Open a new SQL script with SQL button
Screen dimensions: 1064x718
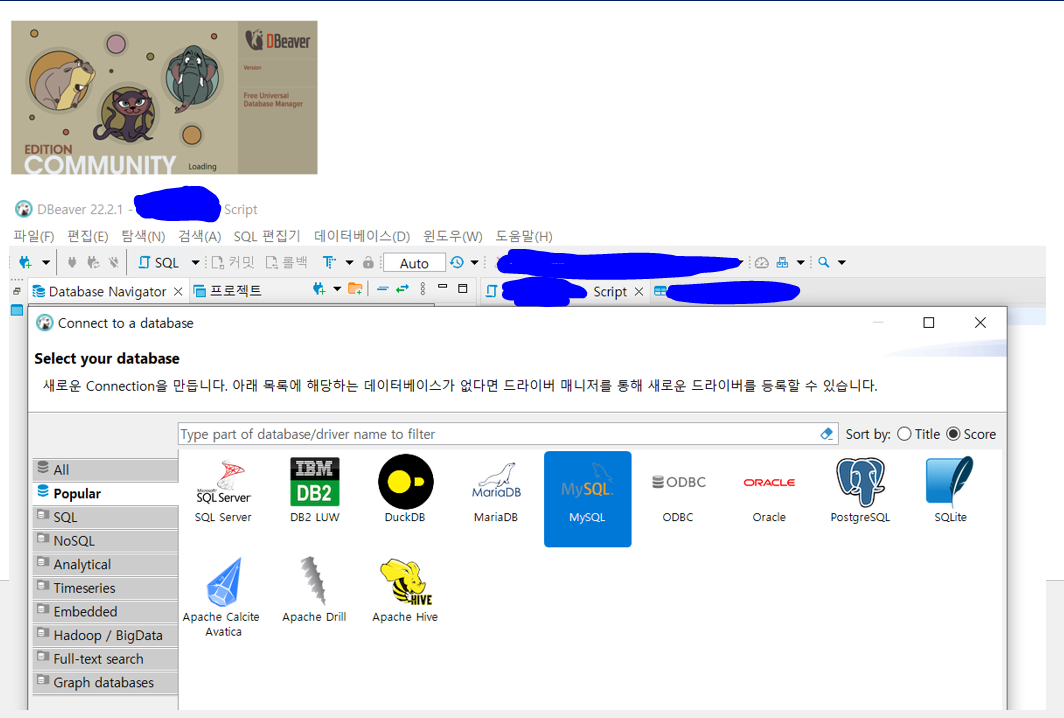159,263
